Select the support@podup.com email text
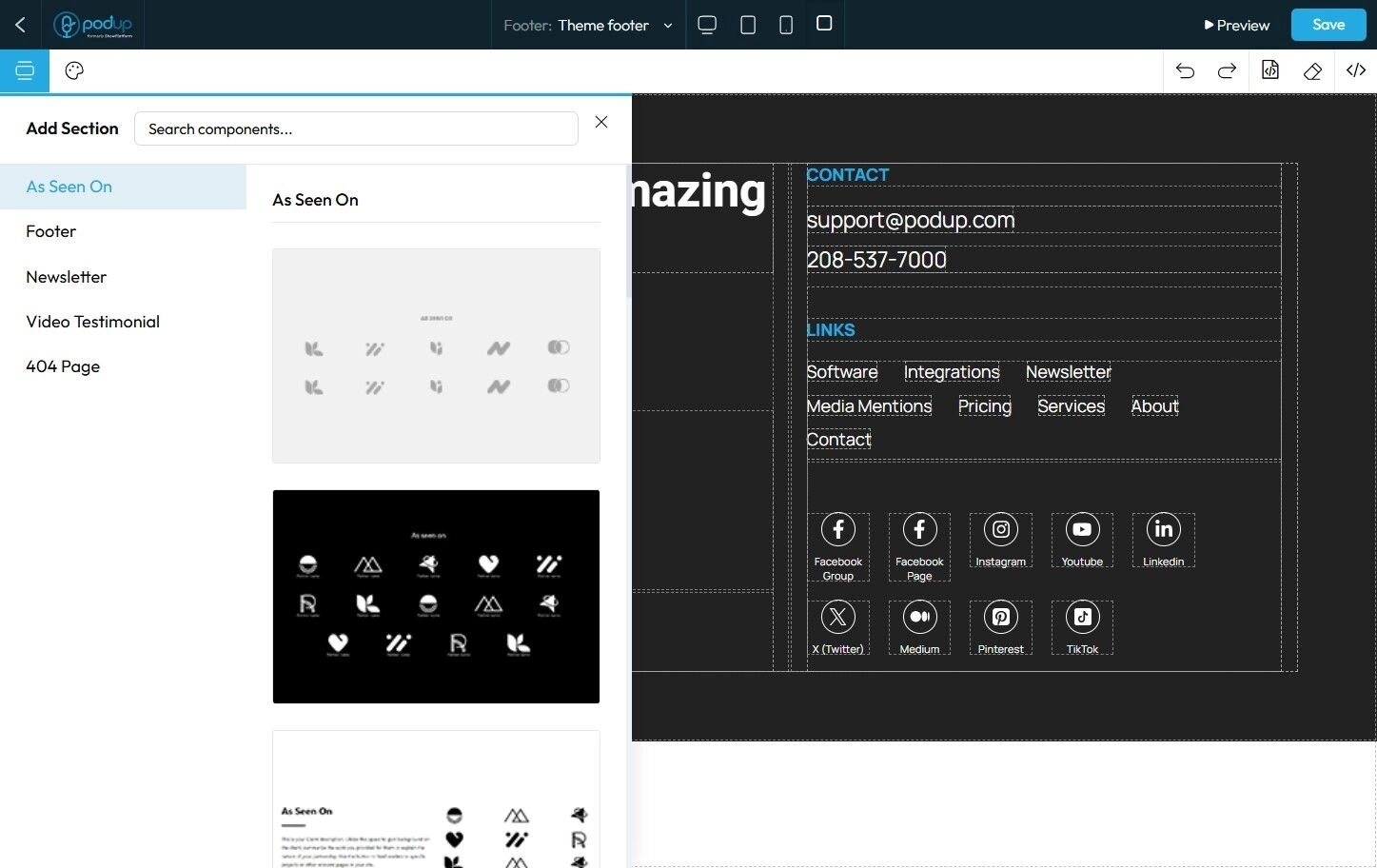This screenshot has height=868, width=1377. pyautogui.click(x=911, y=220)
